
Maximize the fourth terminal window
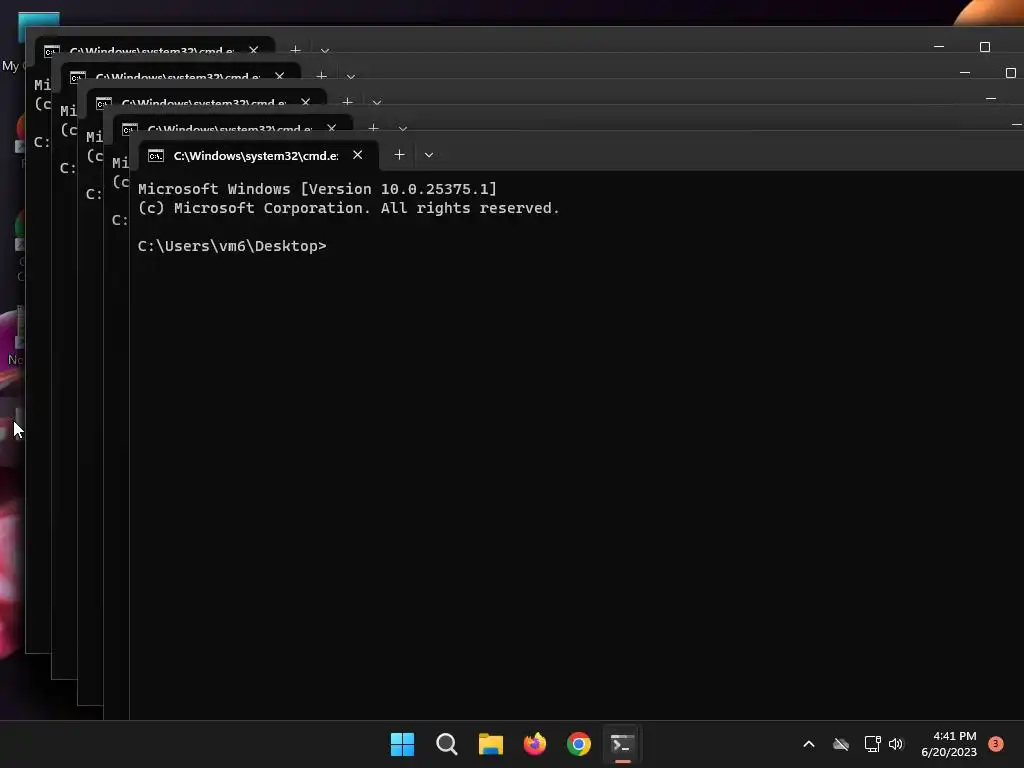[1011, 72]
